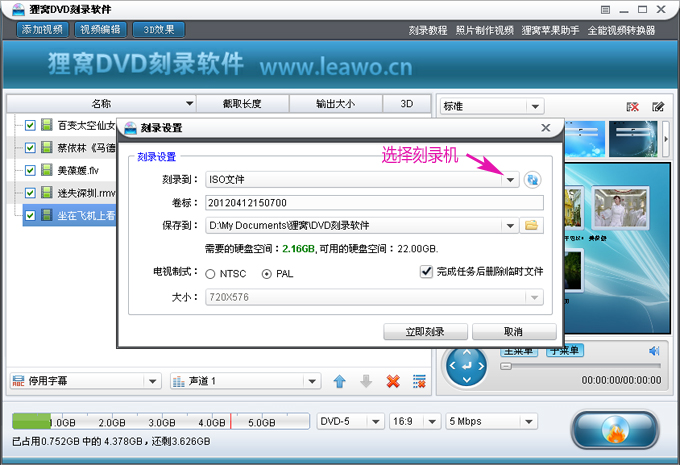Select the dark globe menu template thumbnail
Image resolution: width=680 pixels, height=465 pixels.
pyautogui.click(x=634, y=138)
